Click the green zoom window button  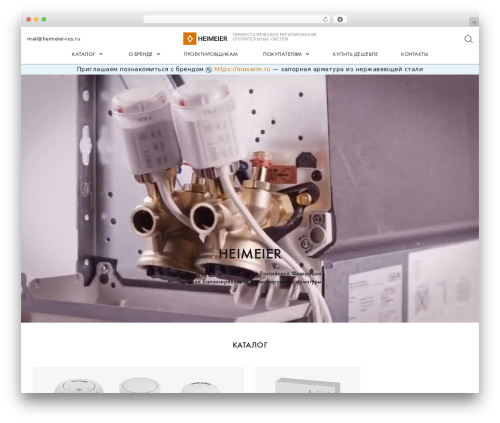pos(44,19)
